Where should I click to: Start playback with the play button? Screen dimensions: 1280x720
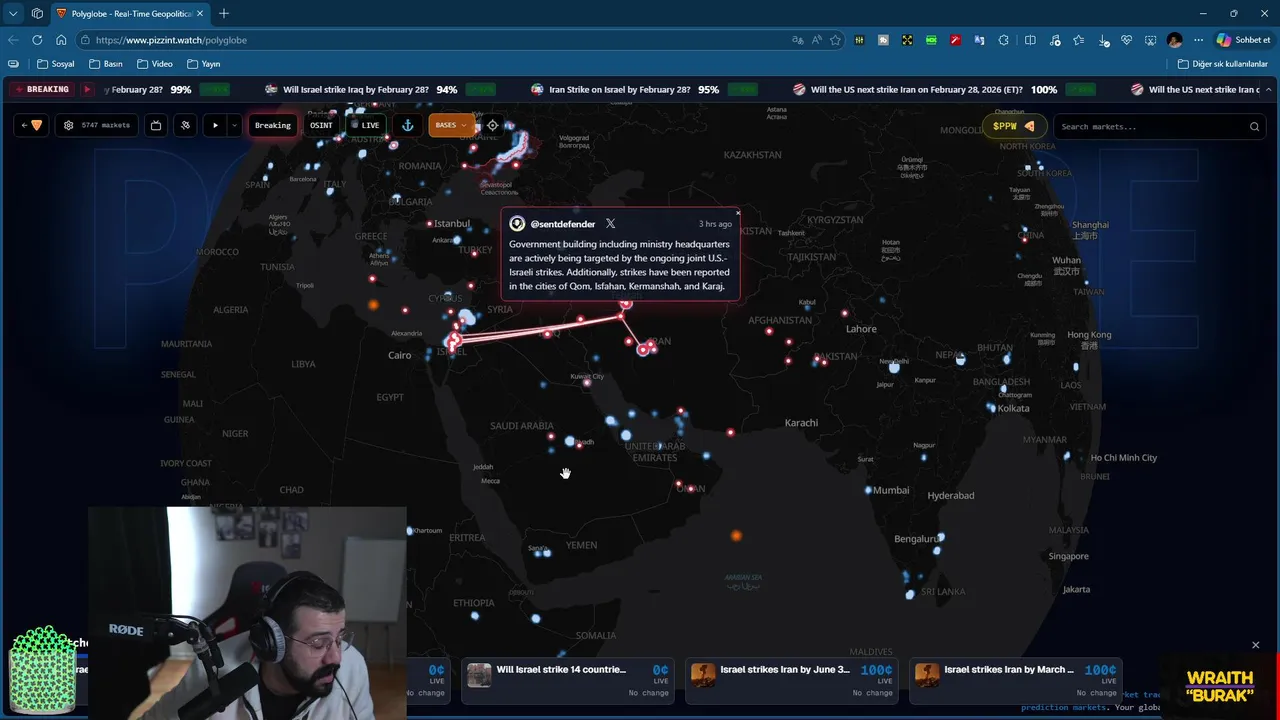click(x=215, y=126)
